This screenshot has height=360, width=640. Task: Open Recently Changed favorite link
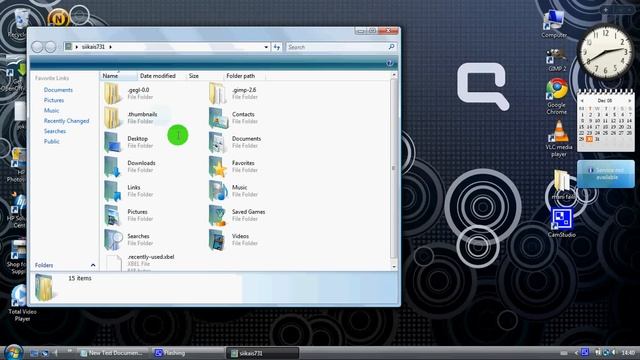point(67,121)
